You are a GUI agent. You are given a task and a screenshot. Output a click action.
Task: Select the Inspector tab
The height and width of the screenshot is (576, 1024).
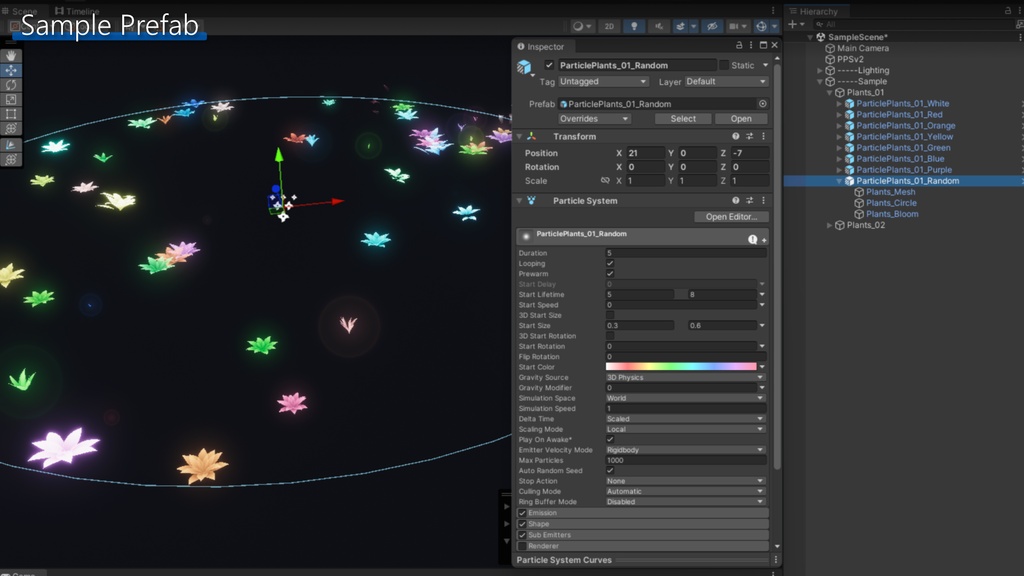(x=541, y=46)
